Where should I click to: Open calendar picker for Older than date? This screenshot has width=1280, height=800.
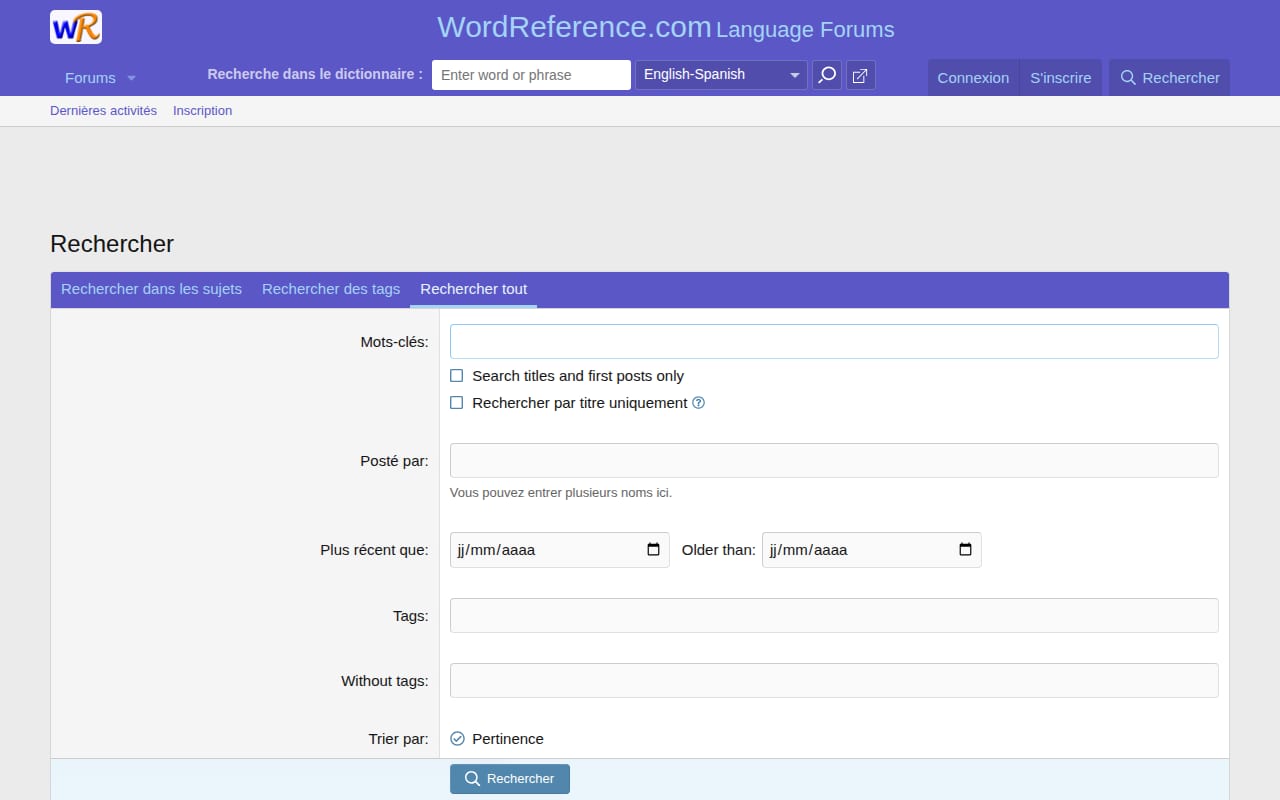965,549
